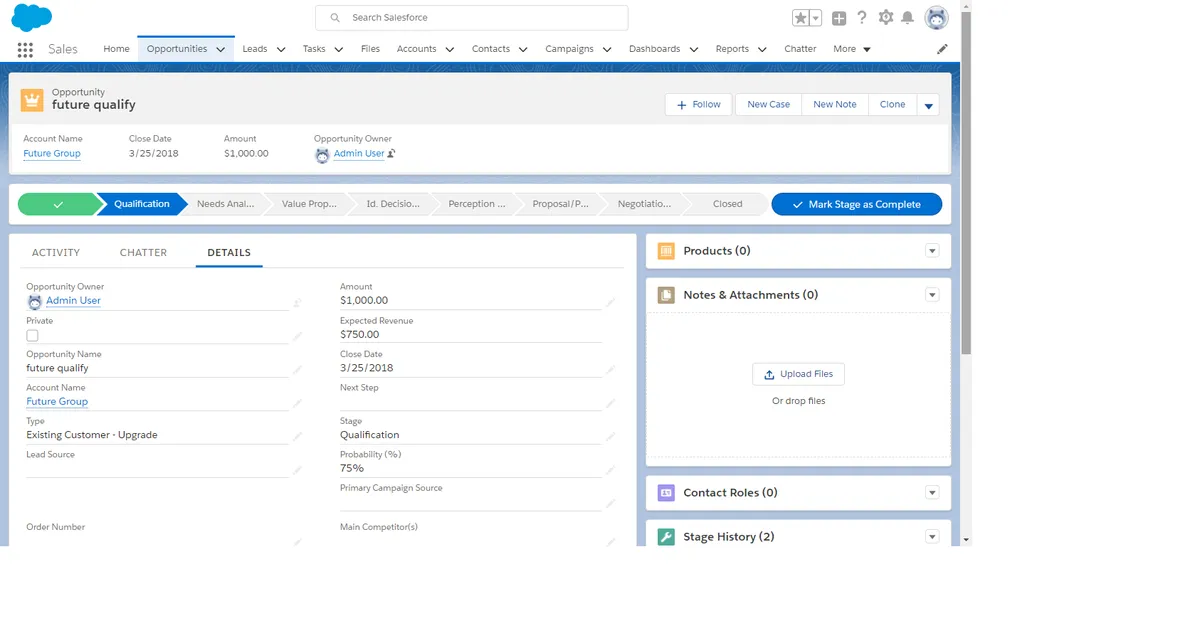Switch to the ACTIVITY tab
This screenshot has width=1200, height=643.
(x=56, y=252)
